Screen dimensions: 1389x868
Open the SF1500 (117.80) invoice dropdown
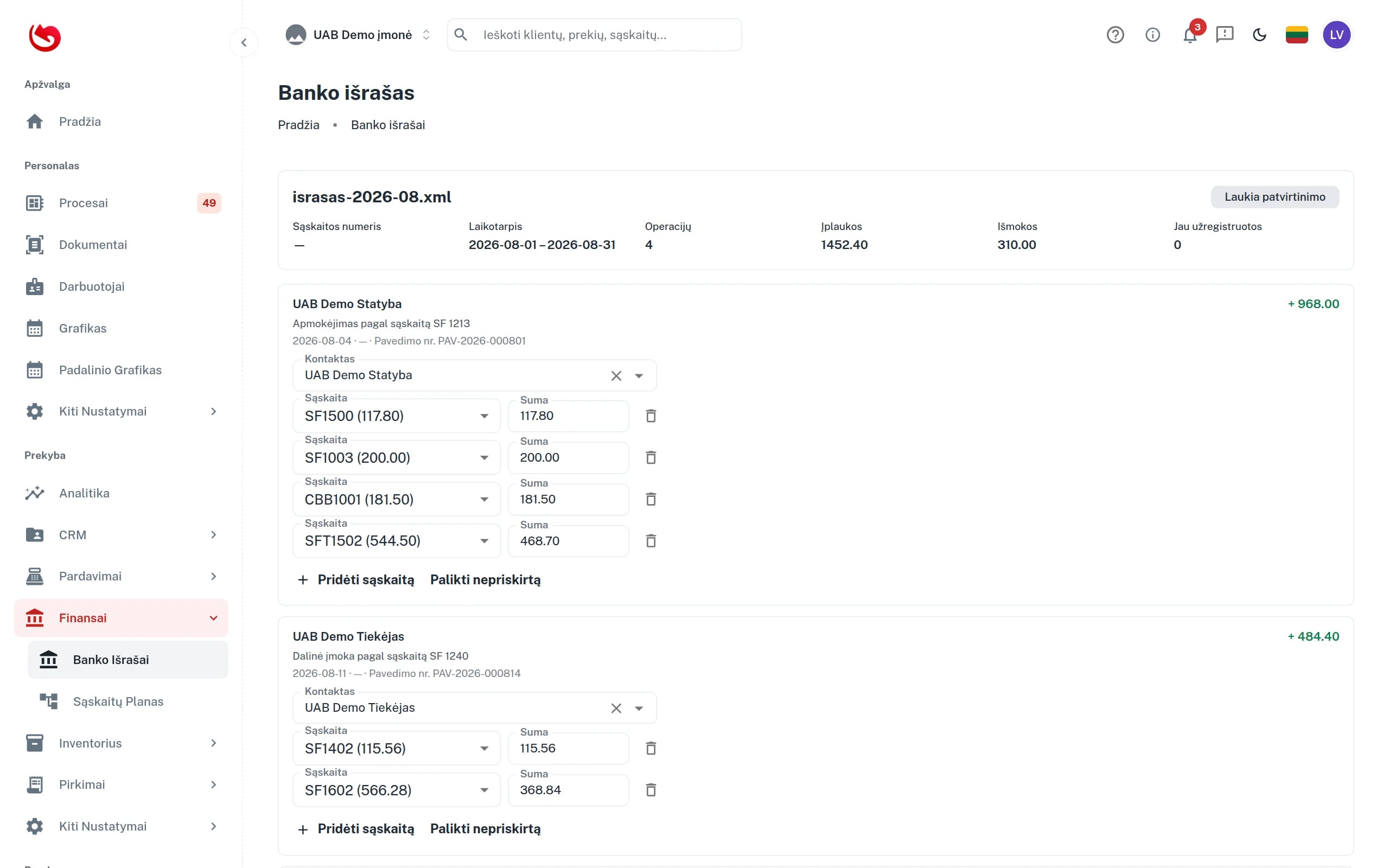(x=396, y=416)
